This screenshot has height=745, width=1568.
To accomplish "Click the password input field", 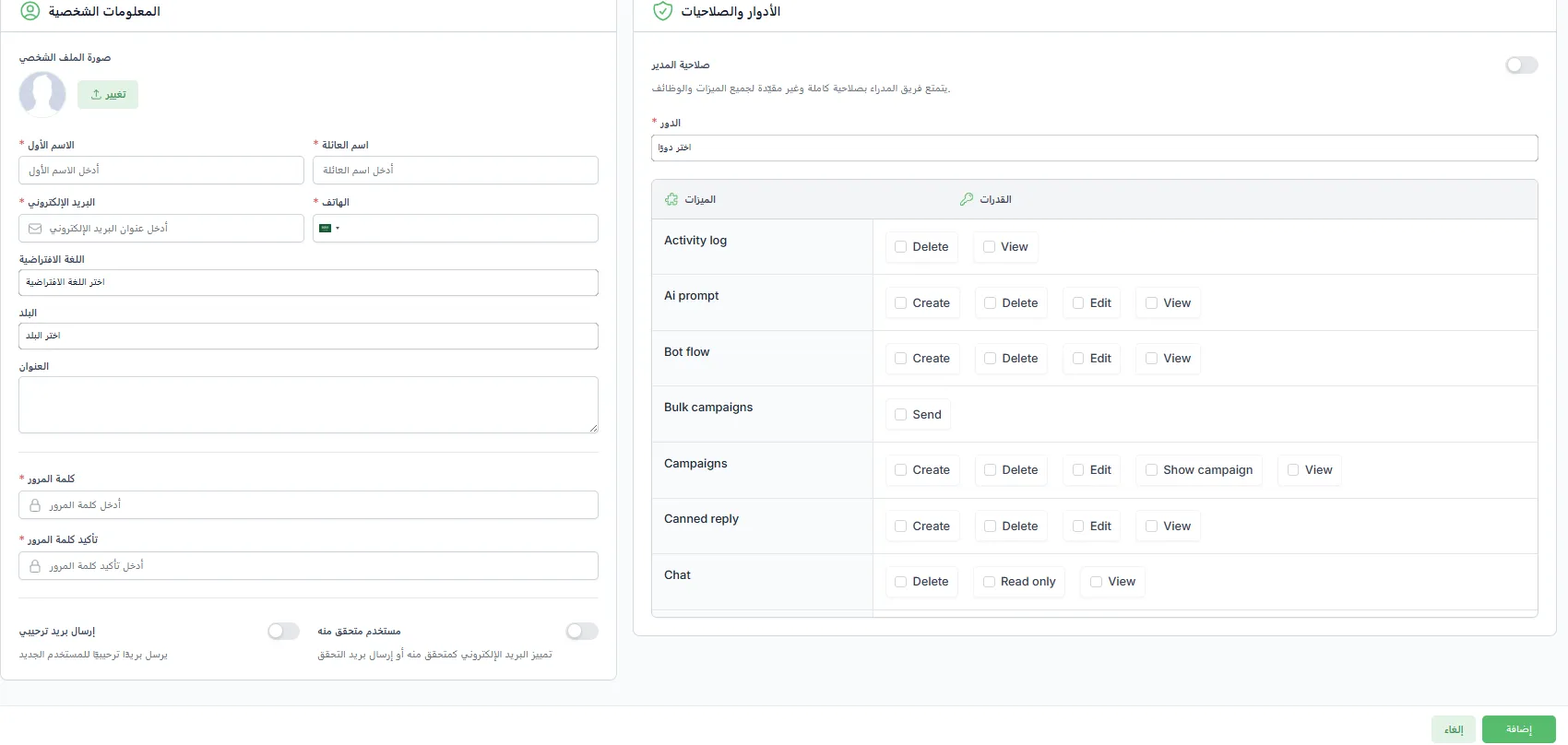I will pos(308,505).
